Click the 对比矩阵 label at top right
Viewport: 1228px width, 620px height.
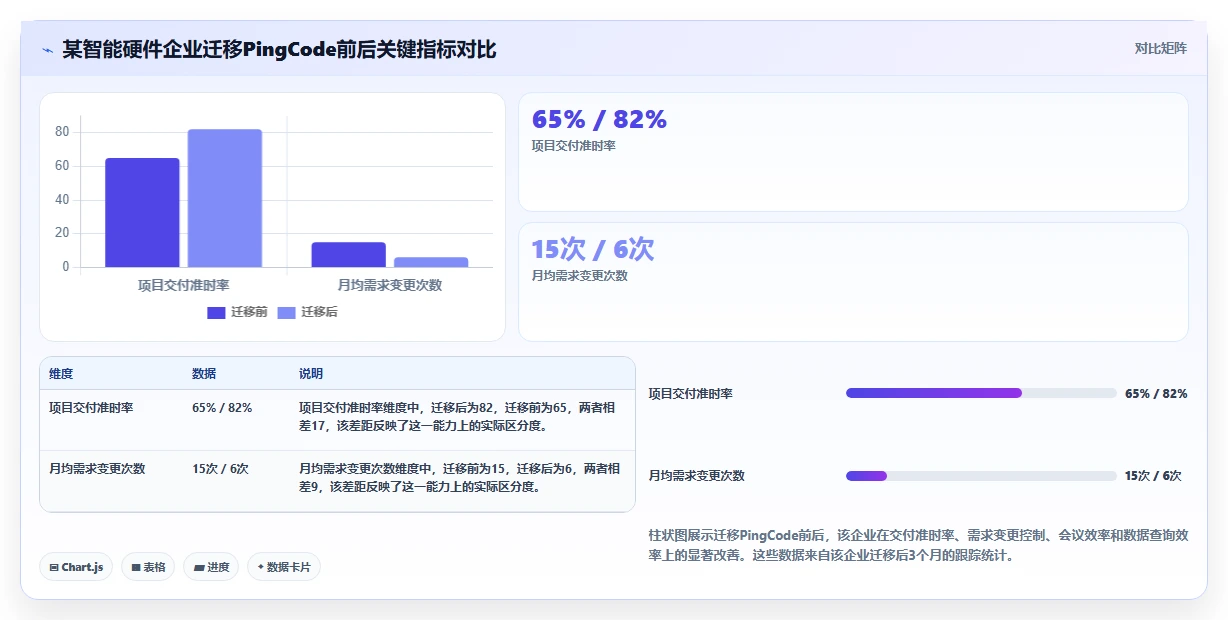[1161, 48]
